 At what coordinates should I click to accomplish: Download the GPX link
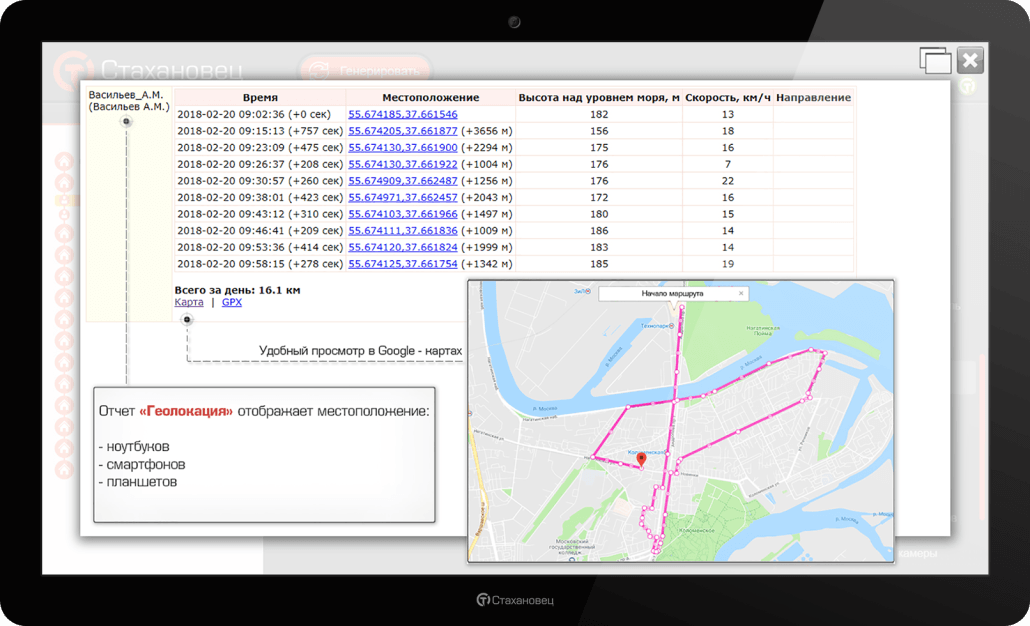[232, 302]
